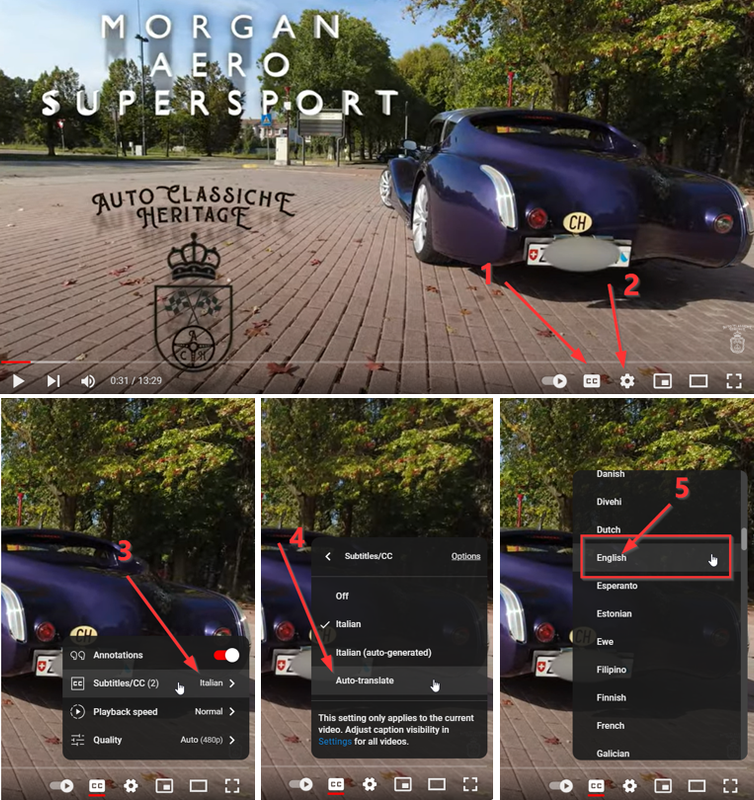Image resolution: width=754 pixels, height=800 pixels.
Task: Select English in the language list
Action: [657, 558]
